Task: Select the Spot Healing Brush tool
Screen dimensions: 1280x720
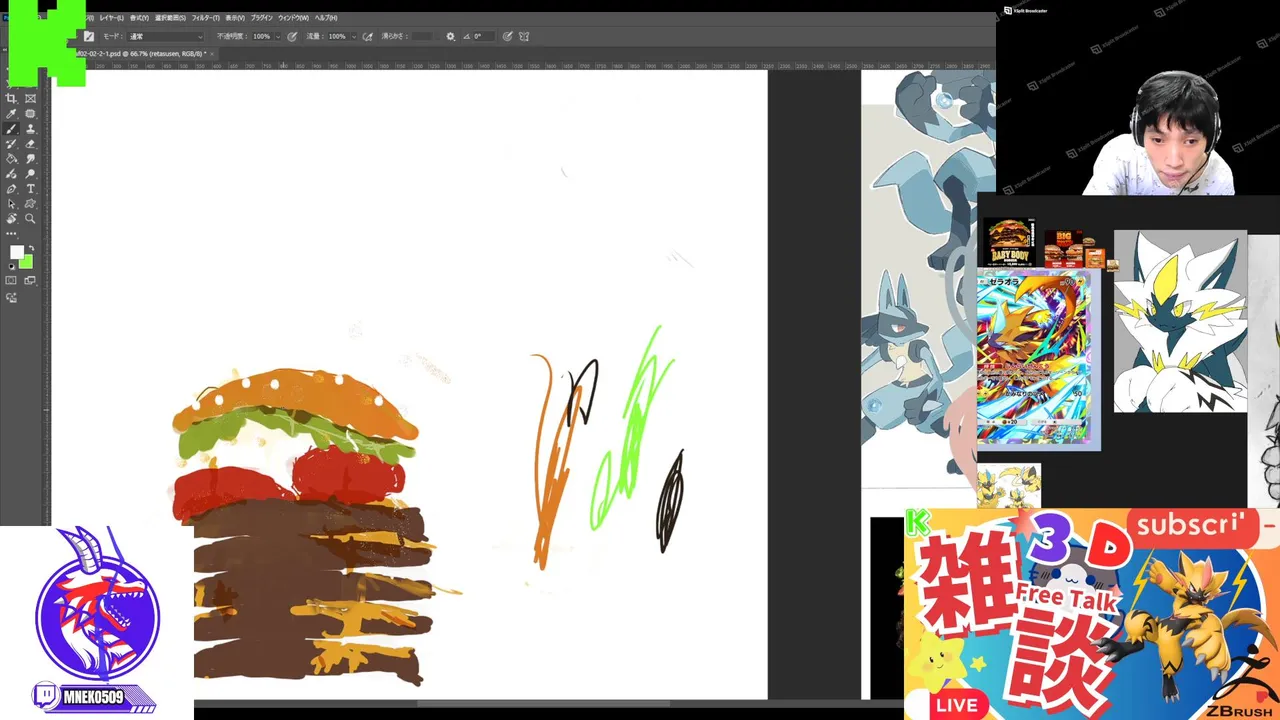Action: [x=30, y=113]
